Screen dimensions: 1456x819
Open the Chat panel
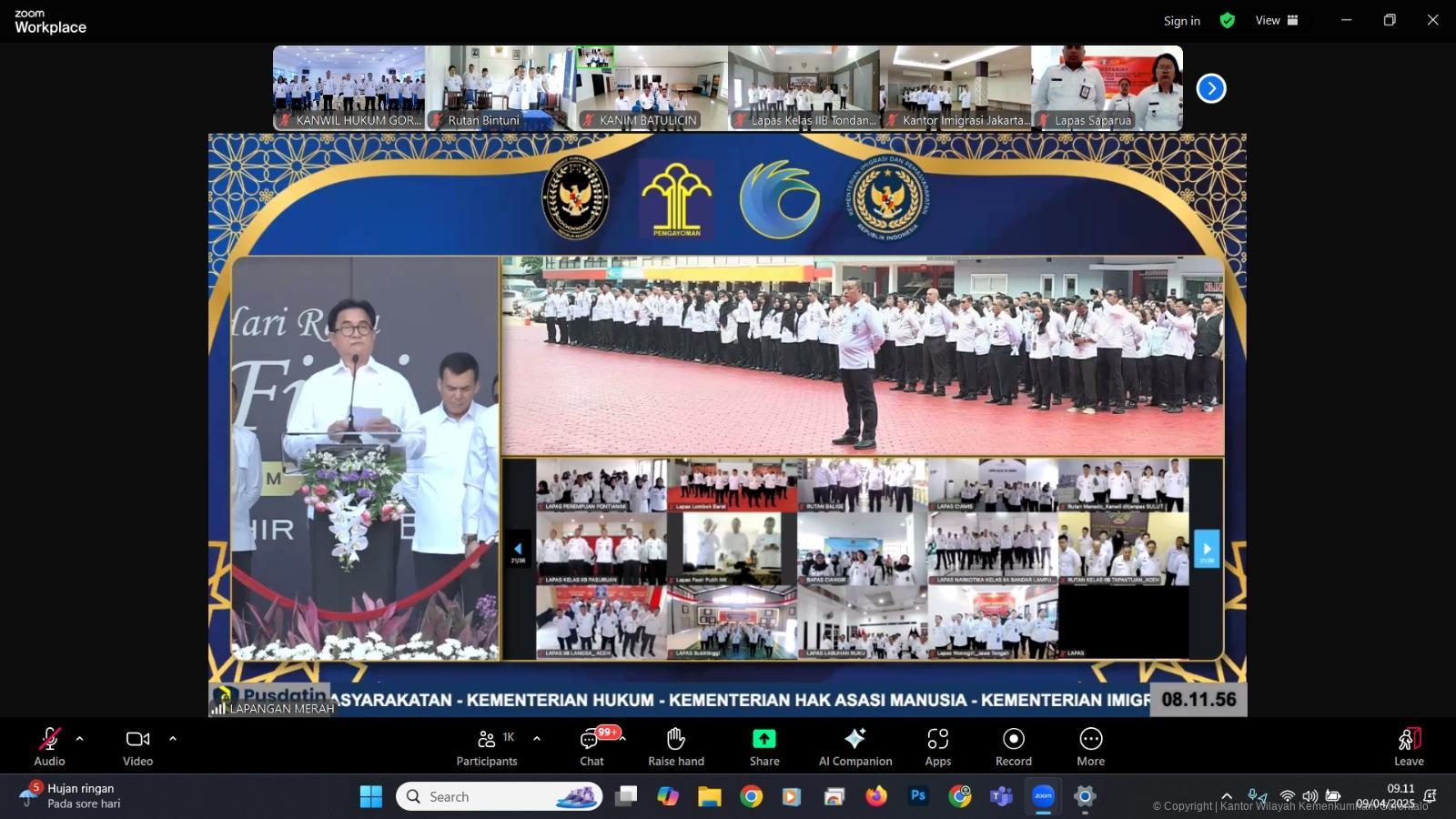[x=591, y=746]
